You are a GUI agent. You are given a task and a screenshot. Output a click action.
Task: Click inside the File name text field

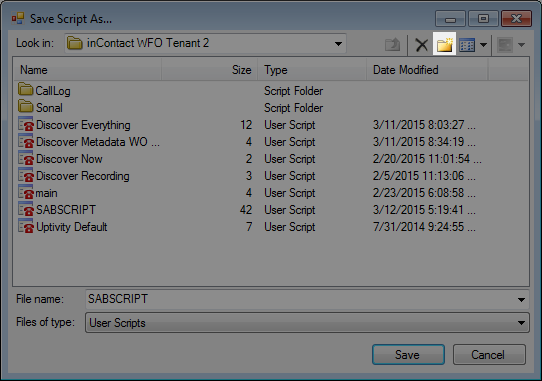coord(300,299)
